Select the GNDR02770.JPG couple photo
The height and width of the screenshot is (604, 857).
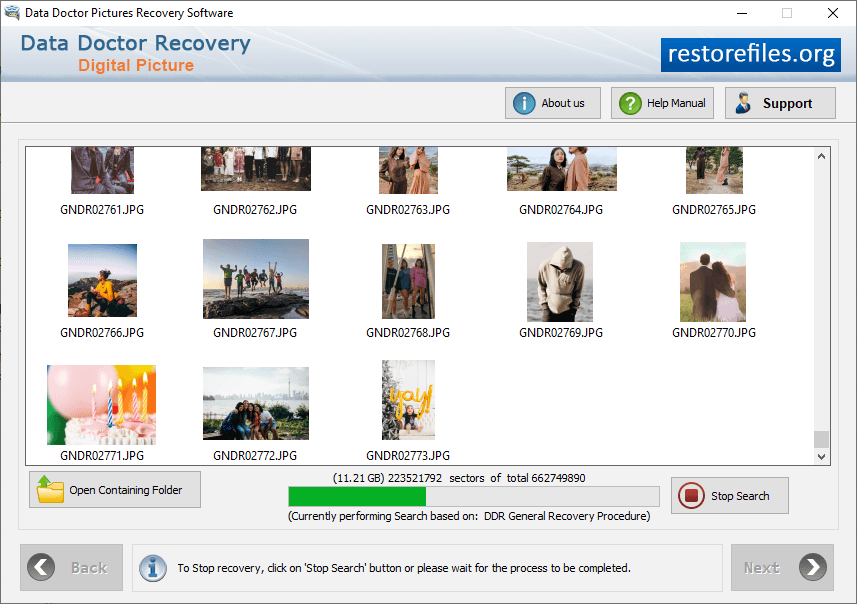point(713,282)
